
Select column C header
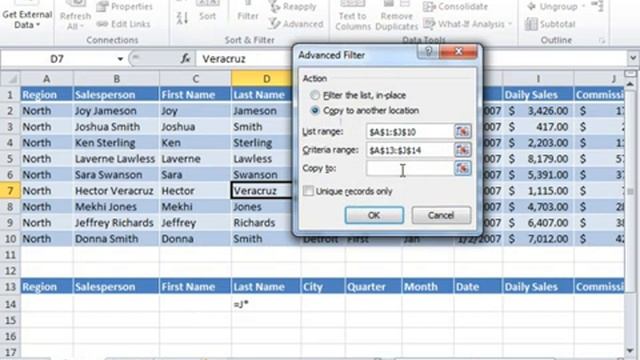tap(196, 78)
